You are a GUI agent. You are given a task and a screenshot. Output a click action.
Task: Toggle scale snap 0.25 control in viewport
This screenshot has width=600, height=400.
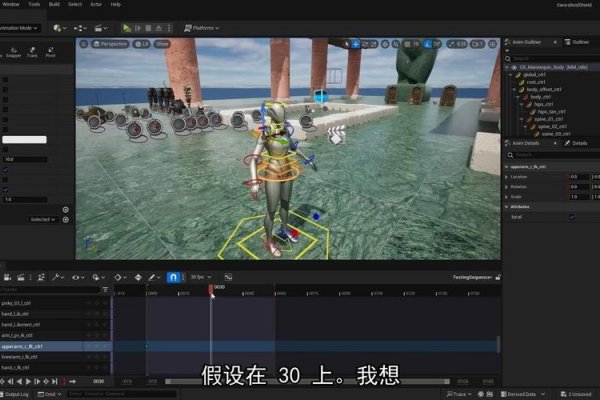point(457,44)
